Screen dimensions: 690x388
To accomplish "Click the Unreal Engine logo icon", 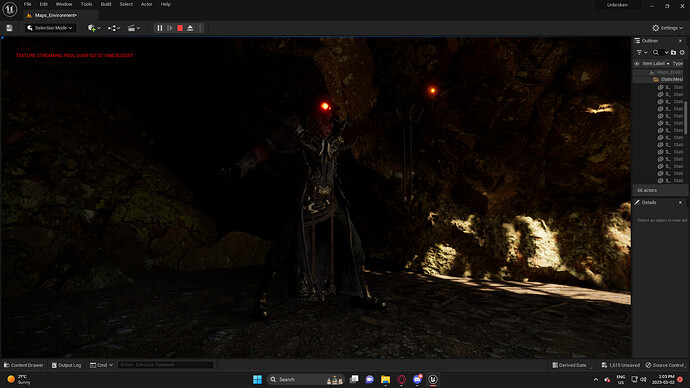I will coord(10,9).
